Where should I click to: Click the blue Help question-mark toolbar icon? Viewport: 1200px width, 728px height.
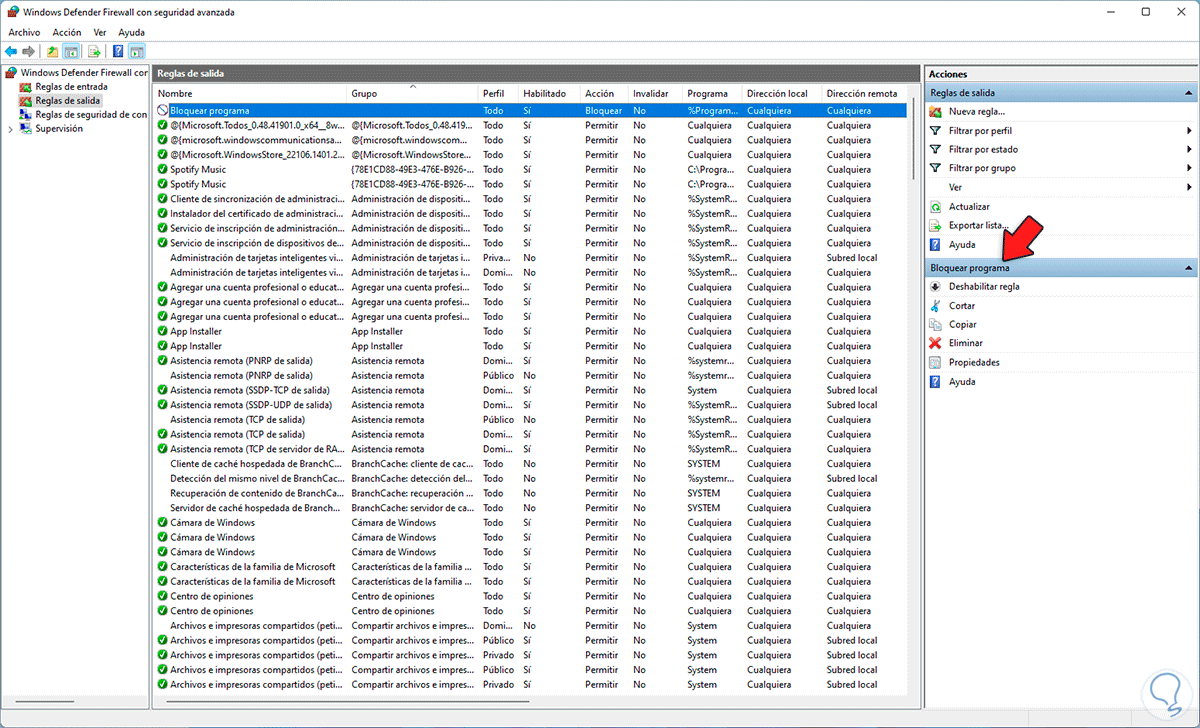118,51
